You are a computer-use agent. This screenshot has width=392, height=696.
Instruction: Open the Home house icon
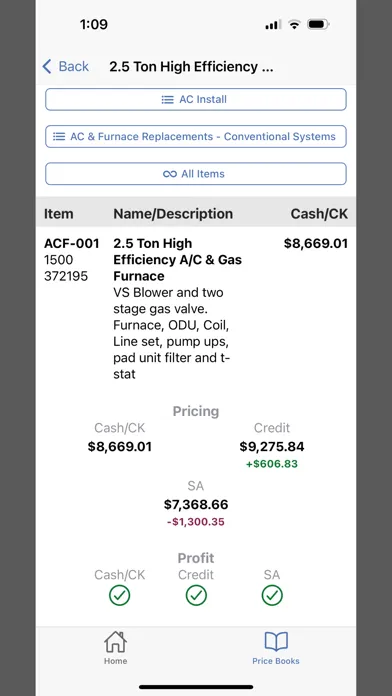115,642
